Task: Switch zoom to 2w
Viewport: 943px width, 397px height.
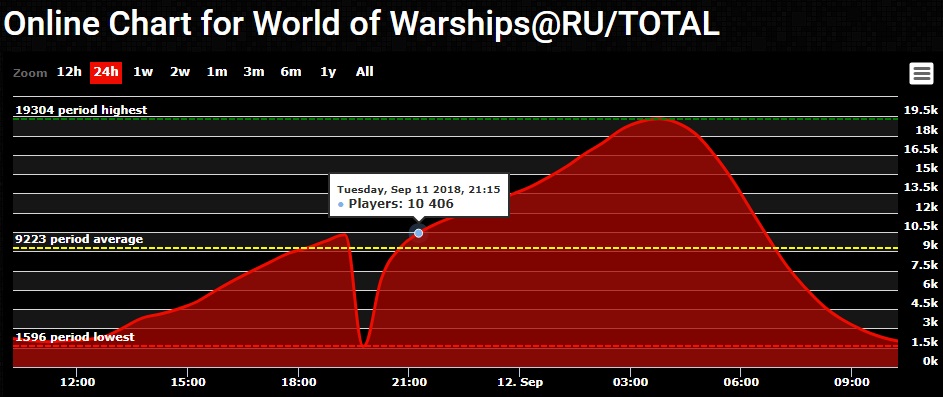Action: point(180,72)
